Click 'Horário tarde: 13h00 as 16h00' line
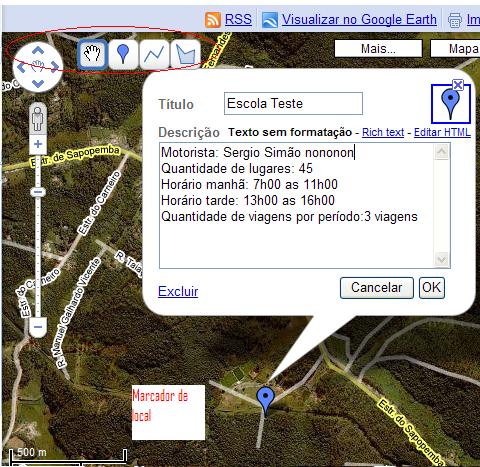This screenshot has width=480, height=467. (x=248, y=201)
